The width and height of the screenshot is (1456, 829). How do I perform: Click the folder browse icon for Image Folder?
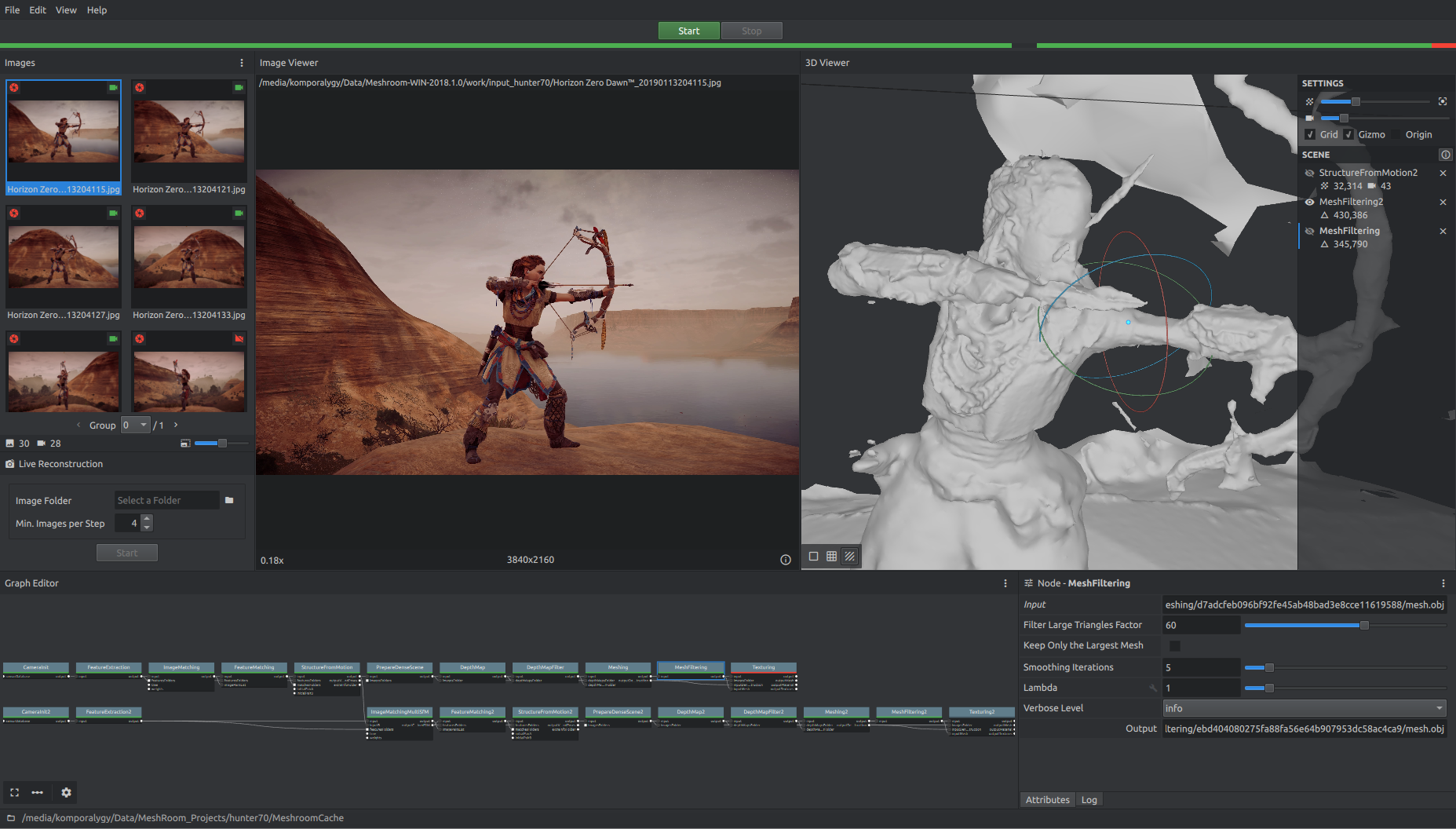pyautogui.click(x=229, y=500)
